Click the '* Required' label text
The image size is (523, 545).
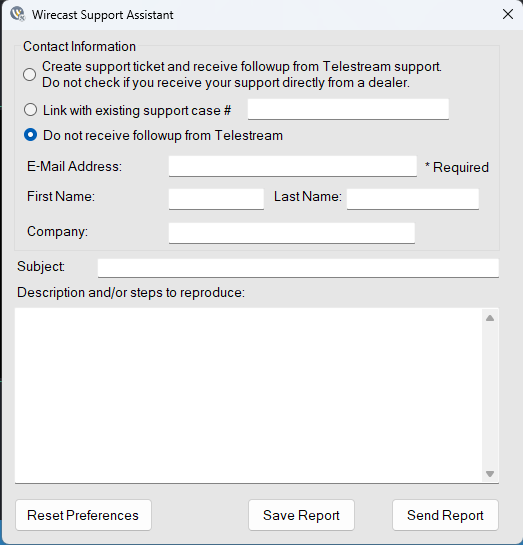tap(457, 167)
